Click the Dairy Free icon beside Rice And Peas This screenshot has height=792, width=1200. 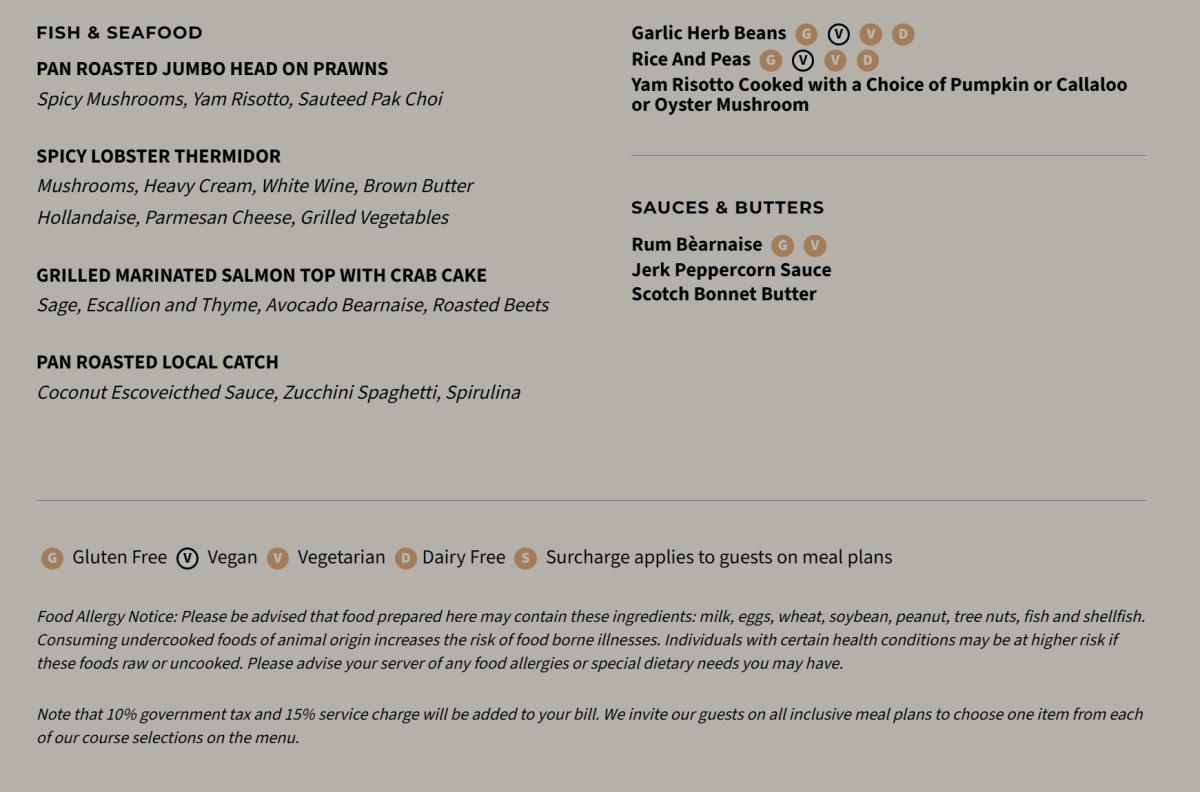(866, 61)
